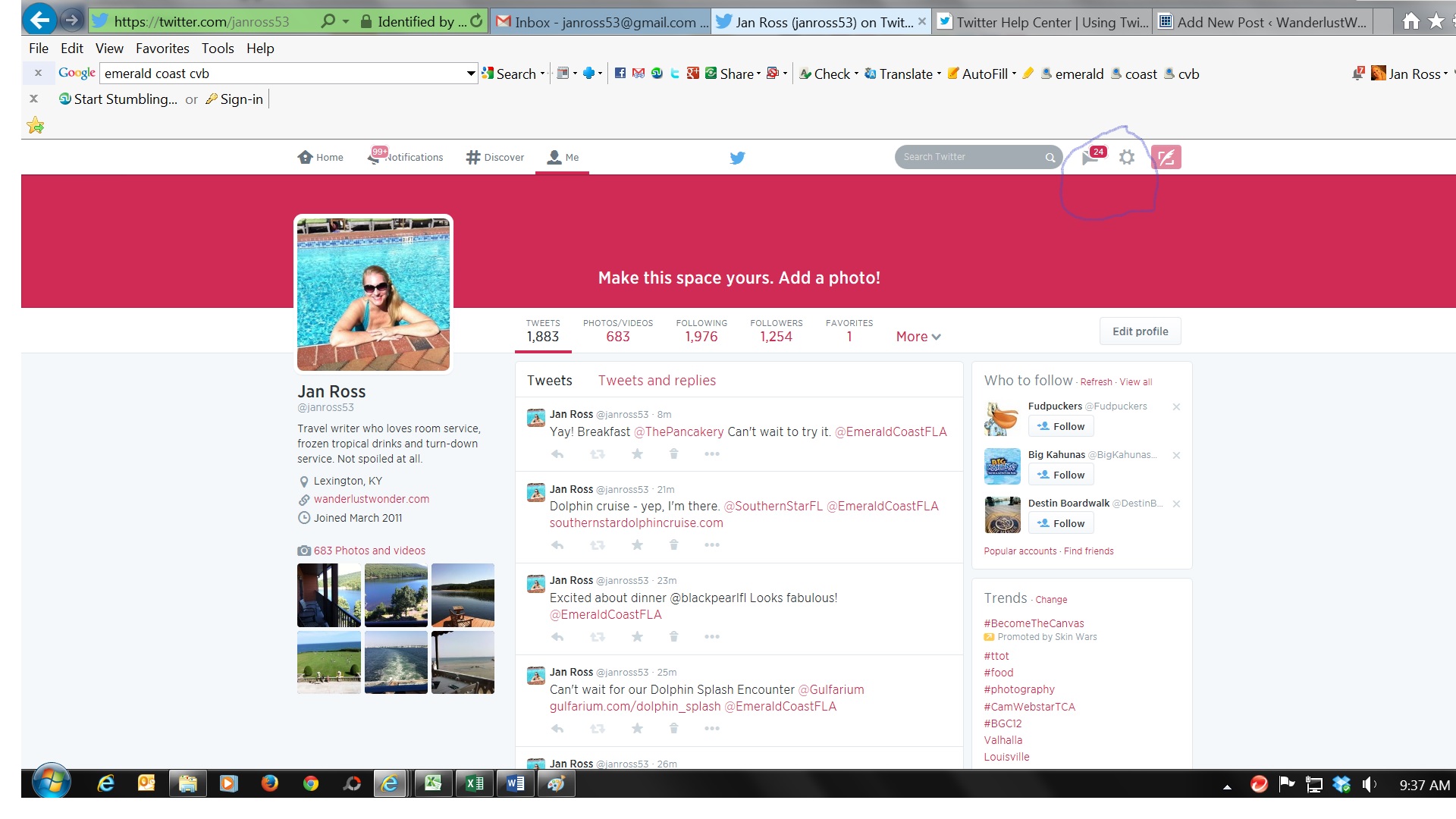This screenshot has width=1456, height=819.
Task: Click the browser Back arrow button
Action: click(x=39, y=20)
